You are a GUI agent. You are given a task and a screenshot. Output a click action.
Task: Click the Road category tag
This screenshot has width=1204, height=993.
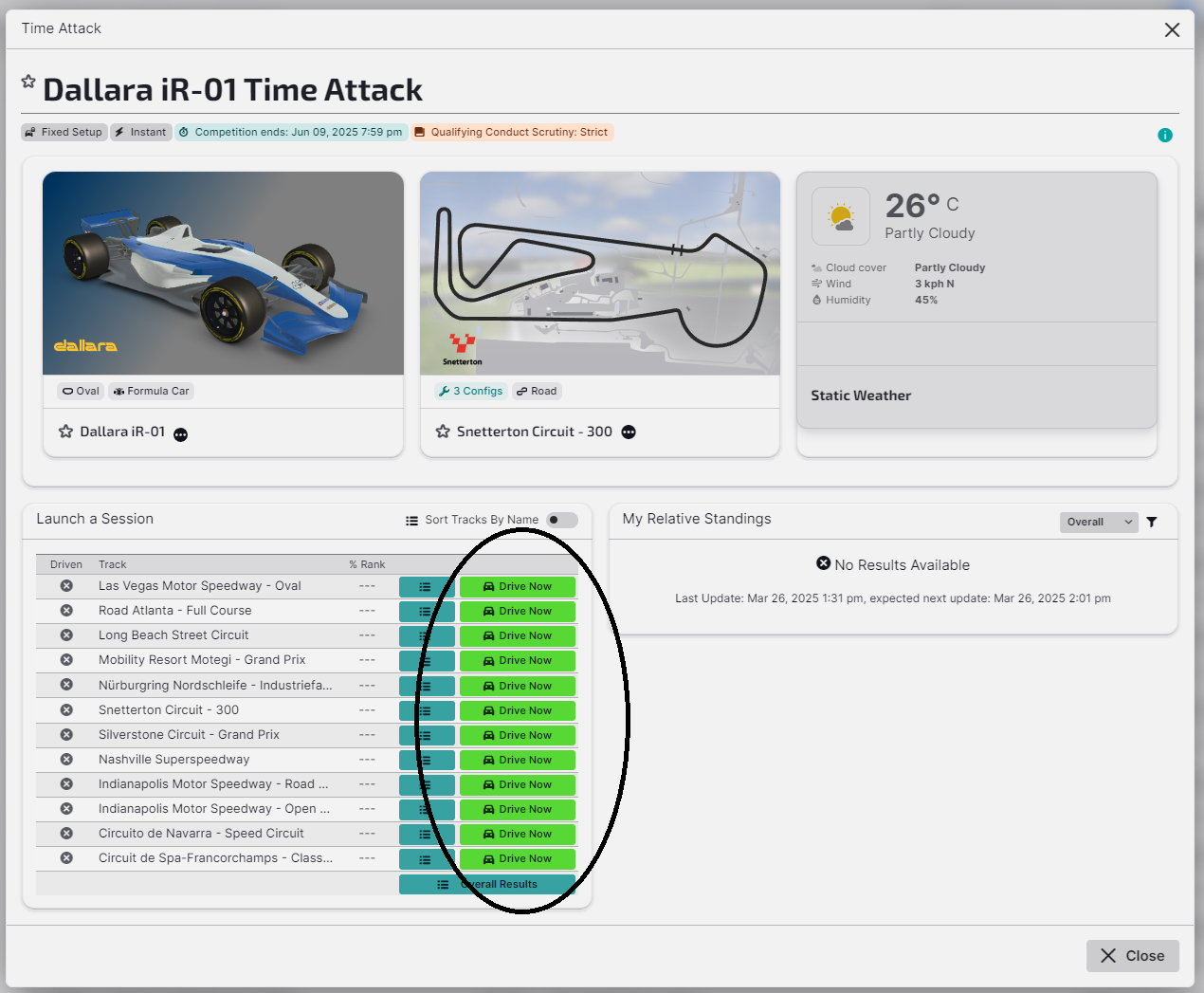[x=538, y=391]
